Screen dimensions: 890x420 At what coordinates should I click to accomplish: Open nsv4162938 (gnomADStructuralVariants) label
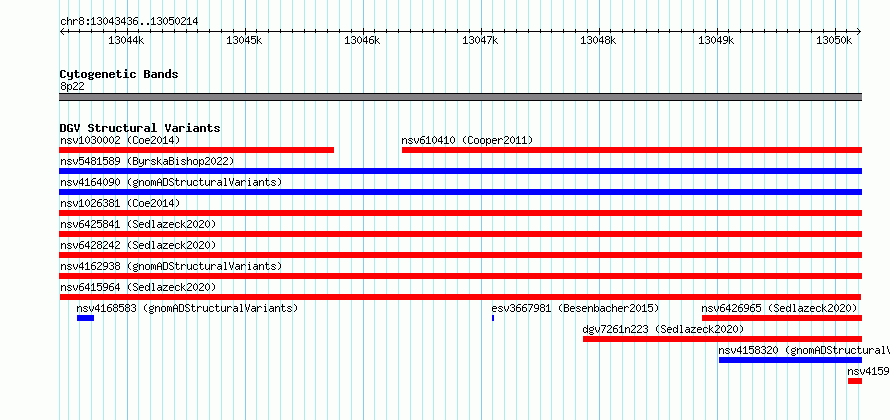point(171,266)
